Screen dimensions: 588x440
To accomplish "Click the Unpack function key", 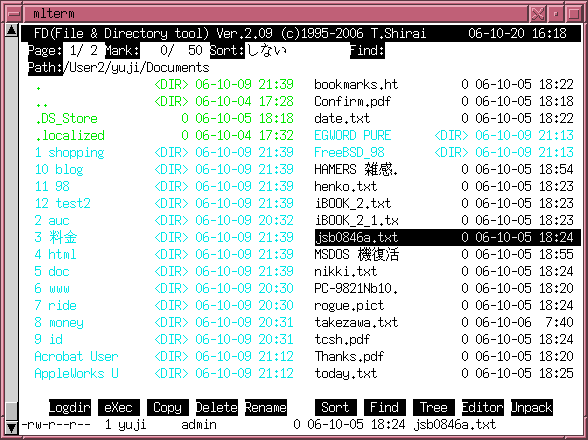I will click(532, 407).
